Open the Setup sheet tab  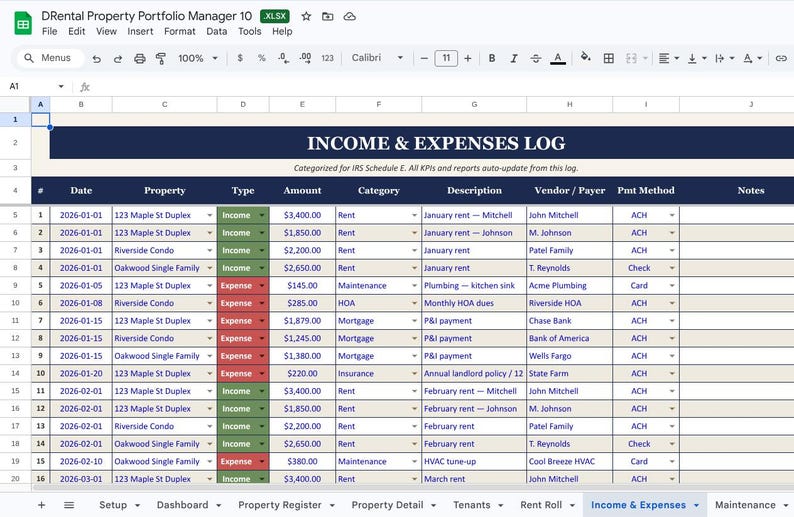(113, 505)
